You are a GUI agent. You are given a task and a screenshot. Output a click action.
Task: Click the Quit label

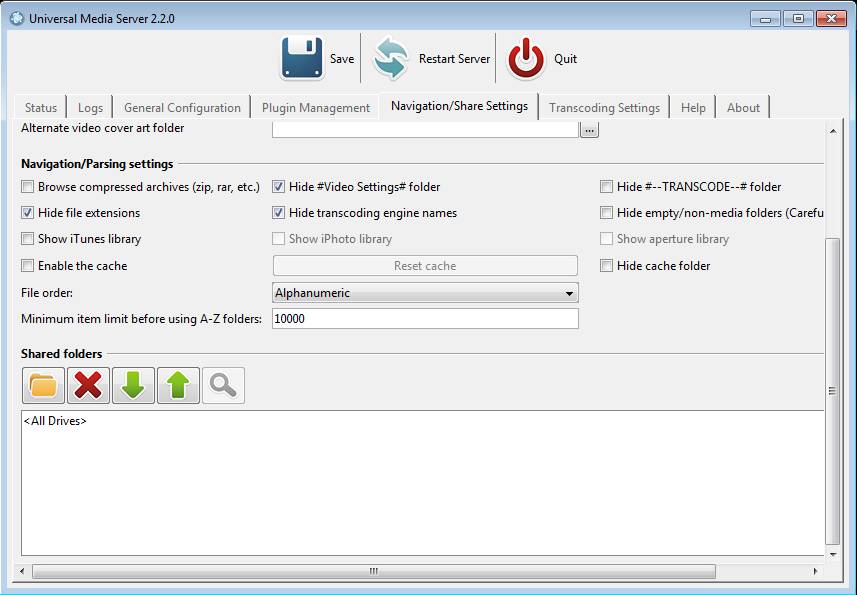pos(565,59)
